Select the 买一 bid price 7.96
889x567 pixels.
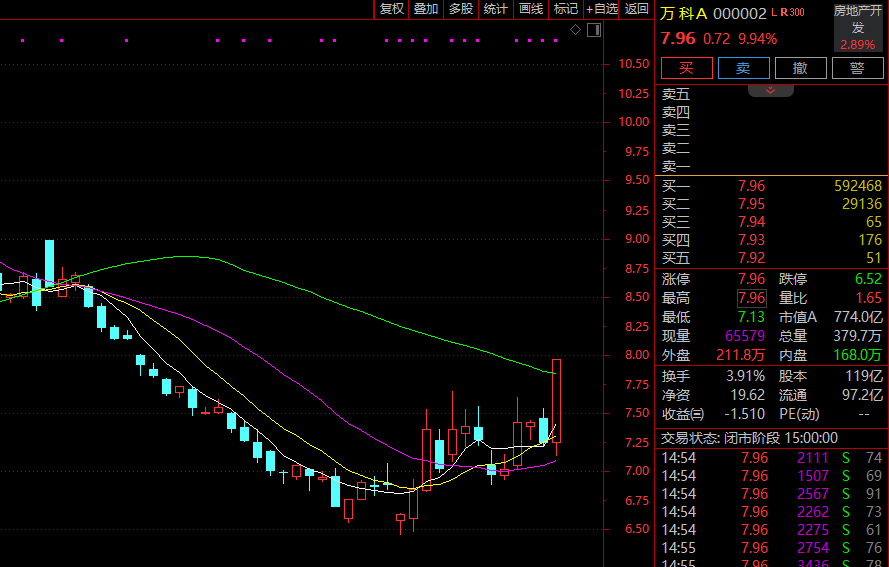(751, 186)
